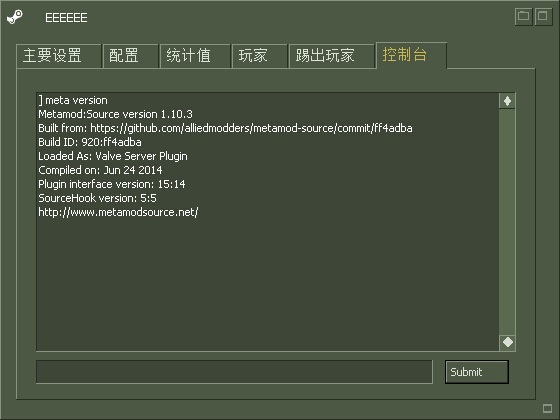Image resolution: width=560 pixels, height=420 pixels.
Task: Select the 统计值 tab
Action: 195,56
